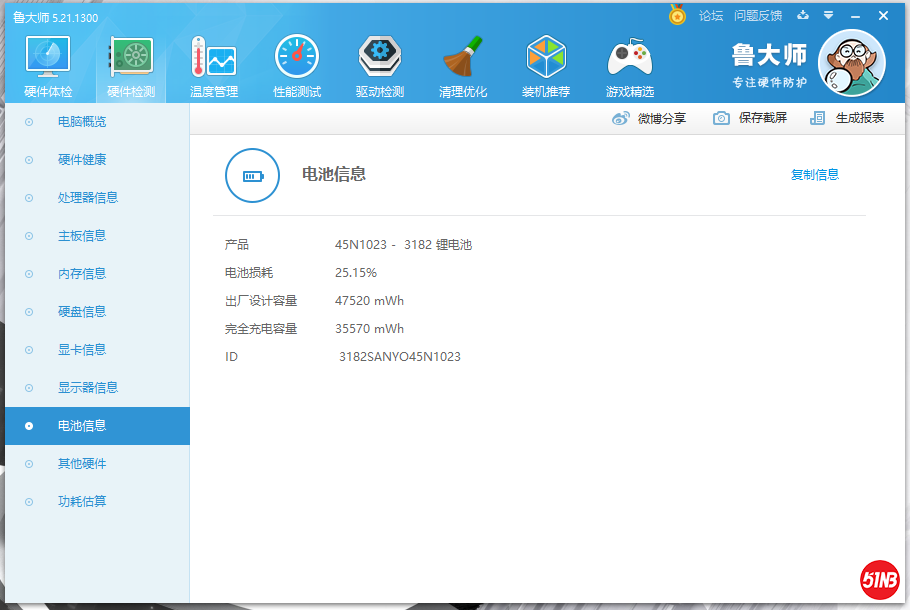Switch to 处理器信息 sidebar item
This screenshot has width=910, height=610.
click(88, 198)
